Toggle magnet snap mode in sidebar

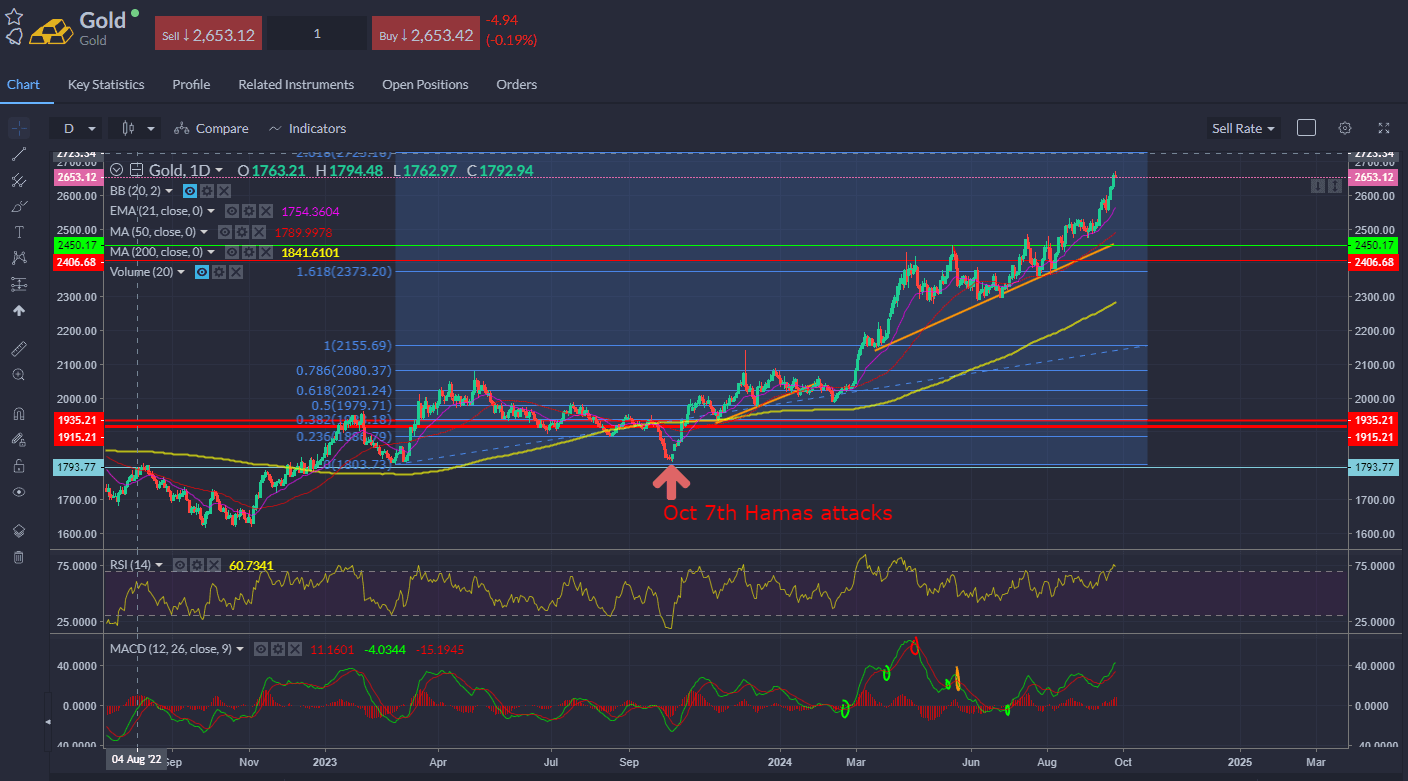pos(18,413)
